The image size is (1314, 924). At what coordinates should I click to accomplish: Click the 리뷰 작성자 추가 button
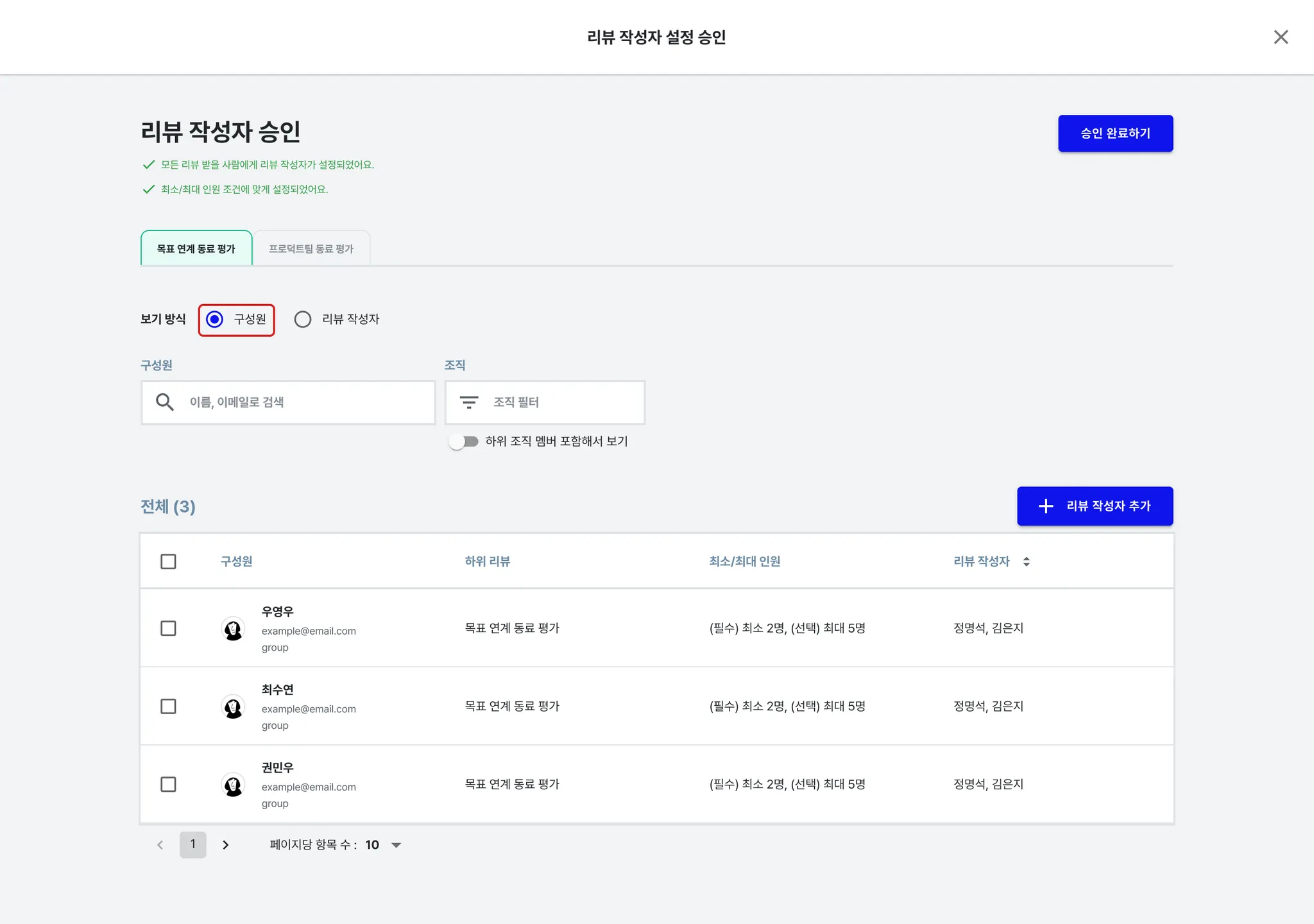1095,506
